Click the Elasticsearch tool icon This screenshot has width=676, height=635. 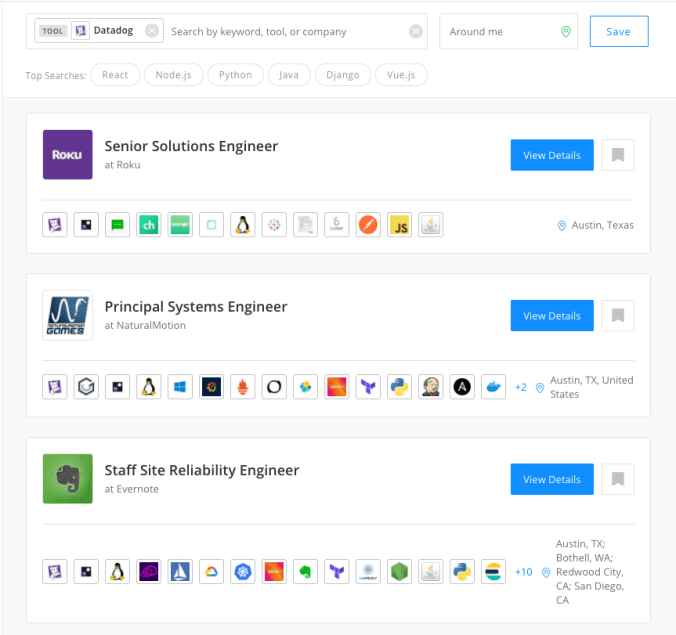click(494, 572)
